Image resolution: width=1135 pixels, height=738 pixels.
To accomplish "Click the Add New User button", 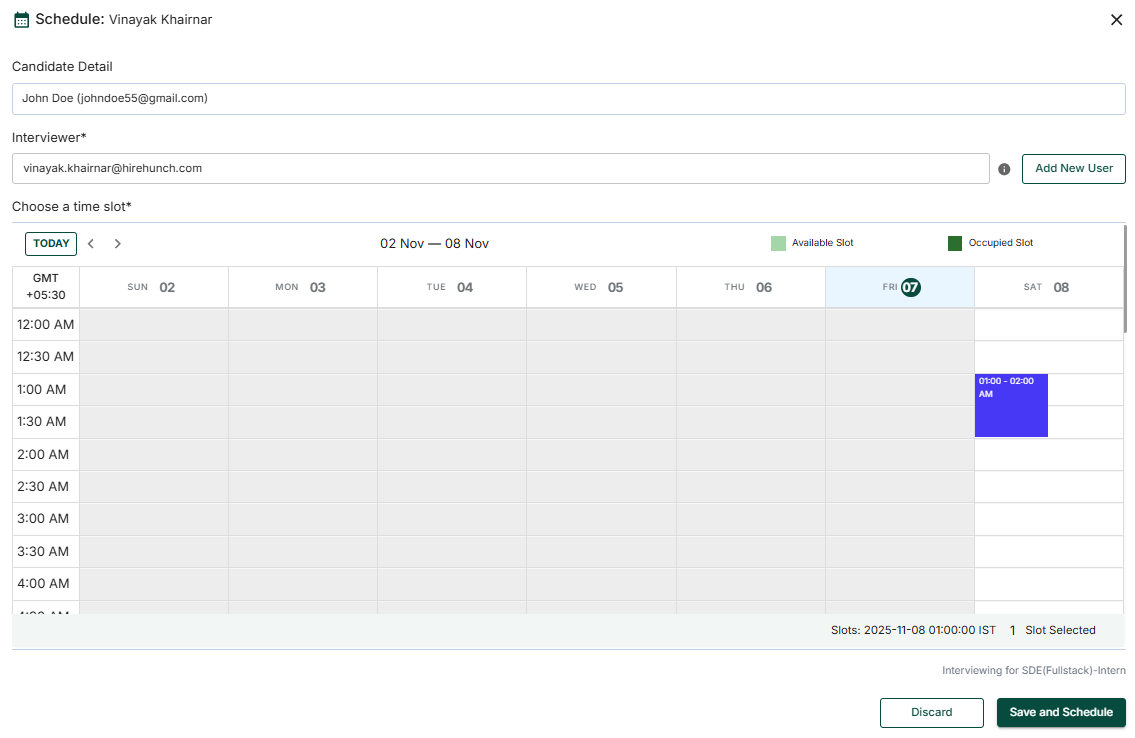I will point(1073,169).
